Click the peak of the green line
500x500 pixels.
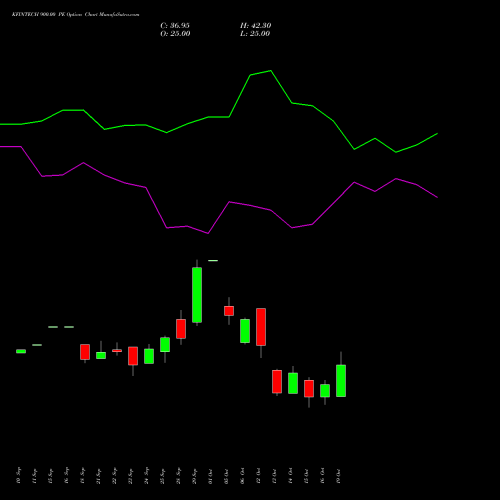pyautogui.click(x=271, y=71)
